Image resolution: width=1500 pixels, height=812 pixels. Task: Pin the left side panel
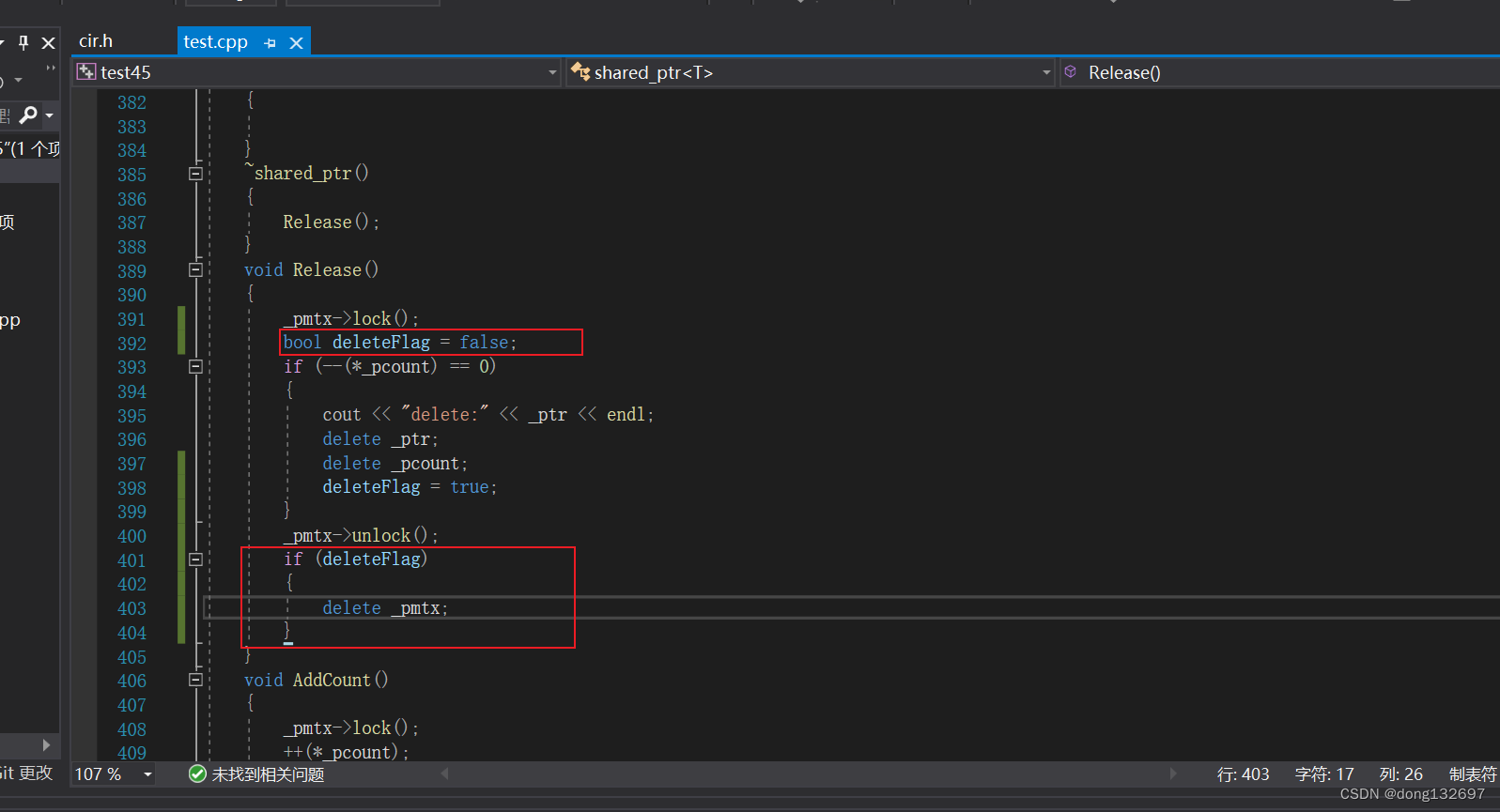click(23, 42)
